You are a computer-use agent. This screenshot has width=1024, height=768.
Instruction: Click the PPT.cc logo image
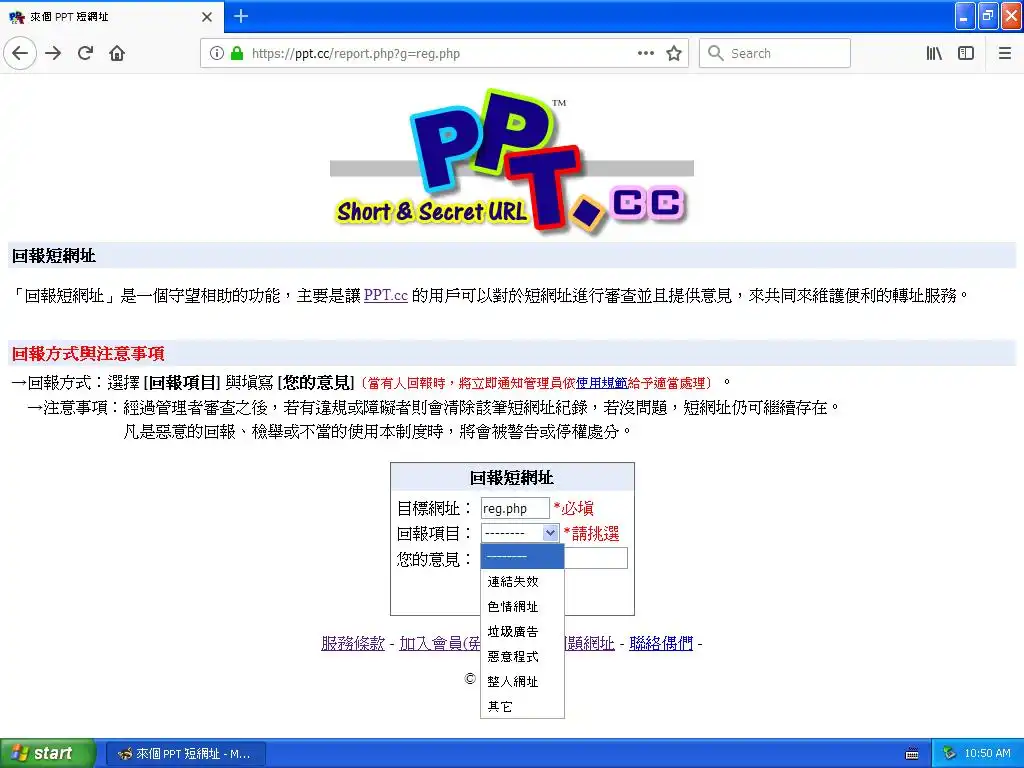tap(512, 162)
